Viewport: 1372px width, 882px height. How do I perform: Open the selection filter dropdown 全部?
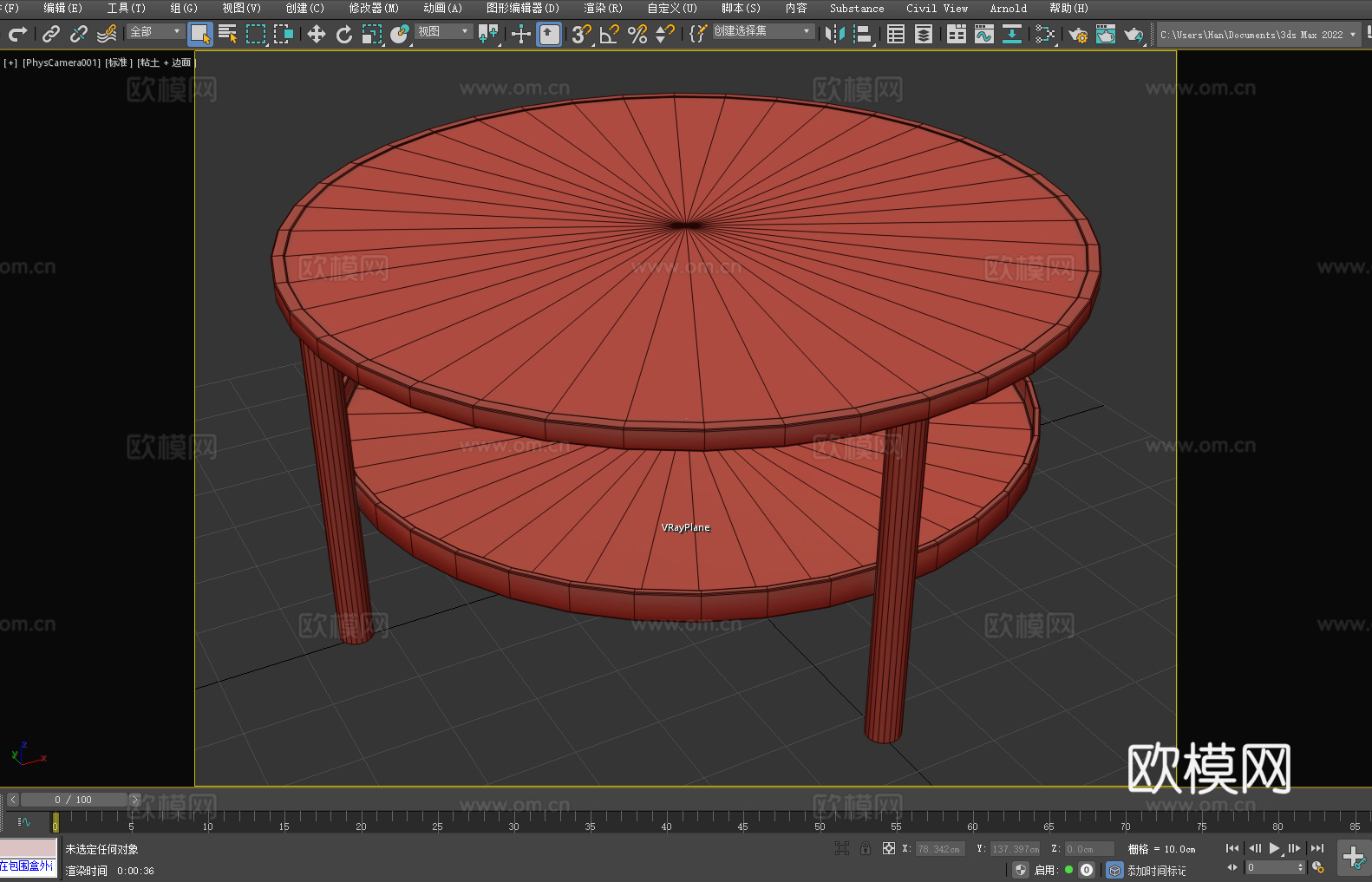tap(155, 32)
